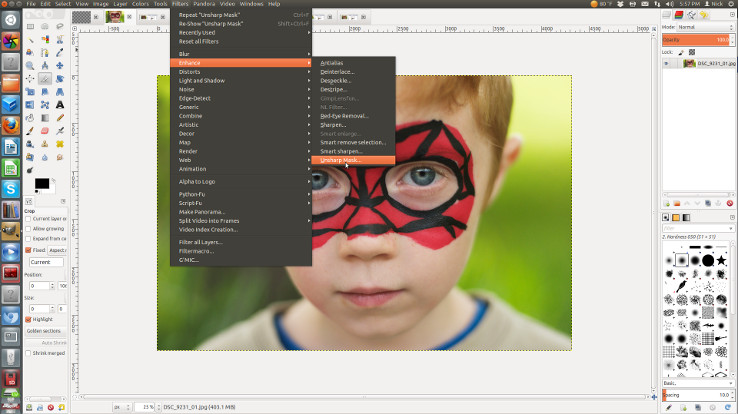Choose Sharpen from Enhance submenu
The width and height of the screenshot is (738, 414).
(x=353, y=125)
